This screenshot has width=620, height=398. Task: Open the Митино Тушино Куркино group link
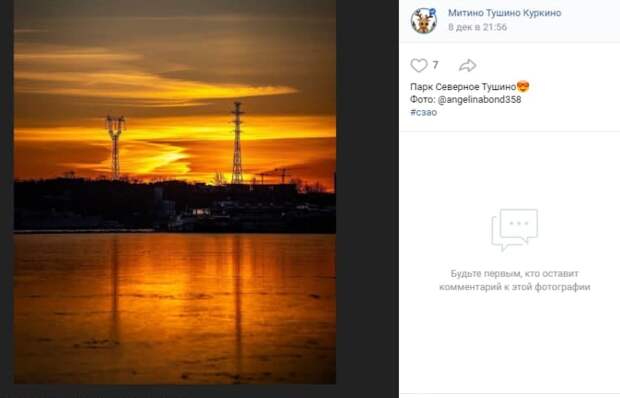tap(505, 13)
